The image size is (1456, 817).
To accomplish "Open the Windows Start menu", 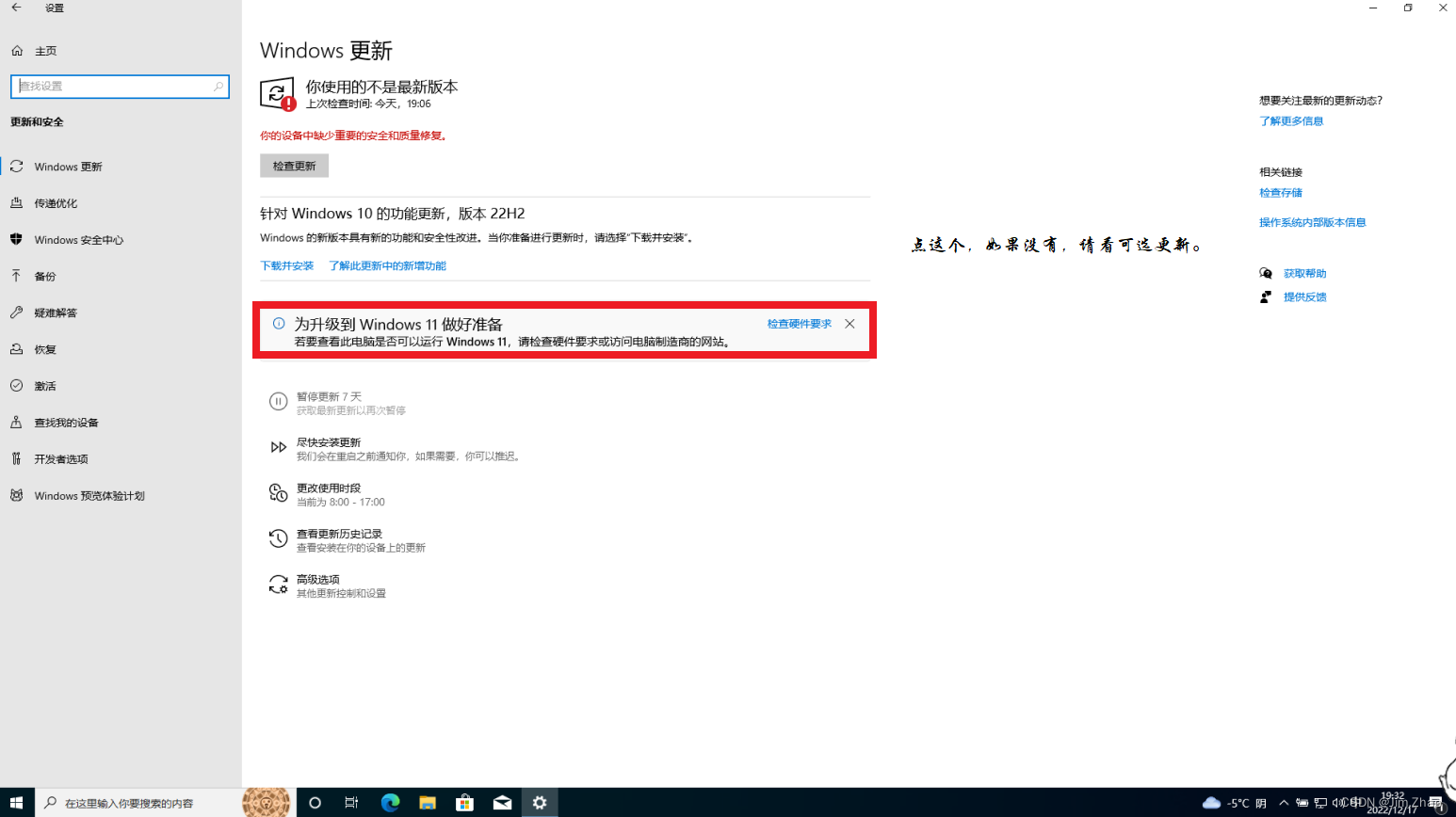I will 17,803.
